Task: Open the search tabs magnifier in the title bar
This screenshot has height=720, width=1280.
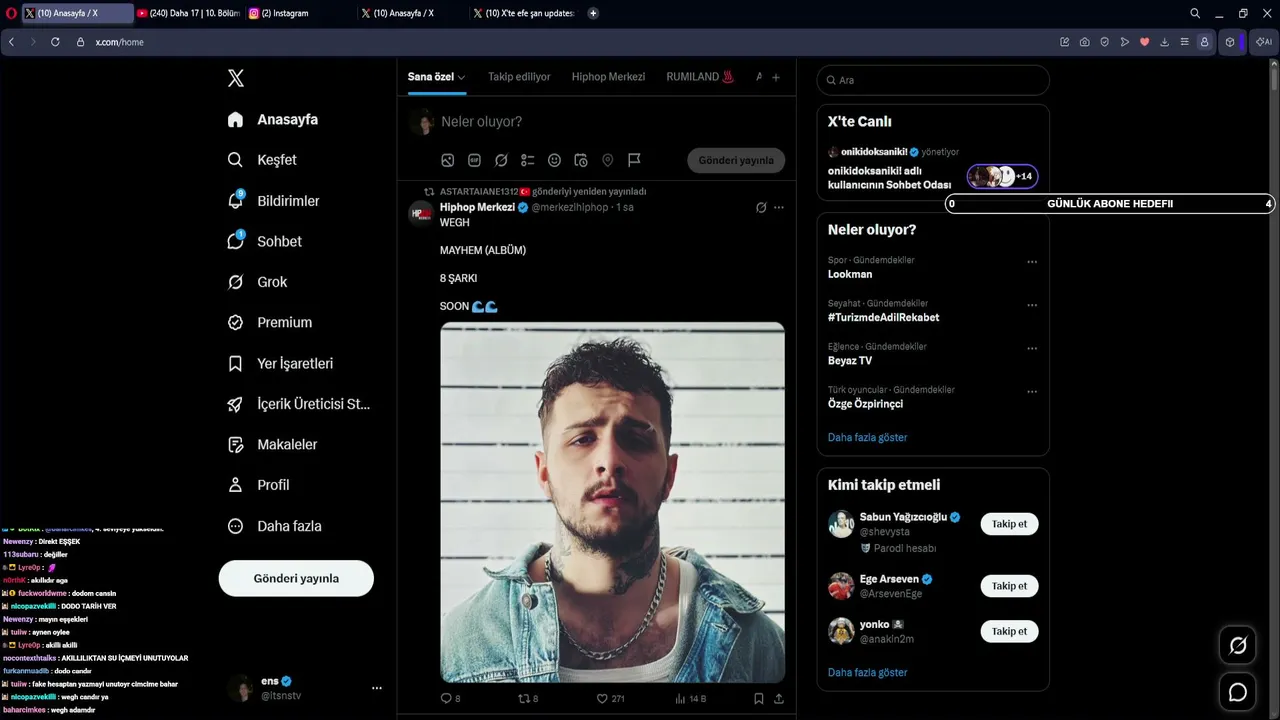Action: pos(1195,13)
